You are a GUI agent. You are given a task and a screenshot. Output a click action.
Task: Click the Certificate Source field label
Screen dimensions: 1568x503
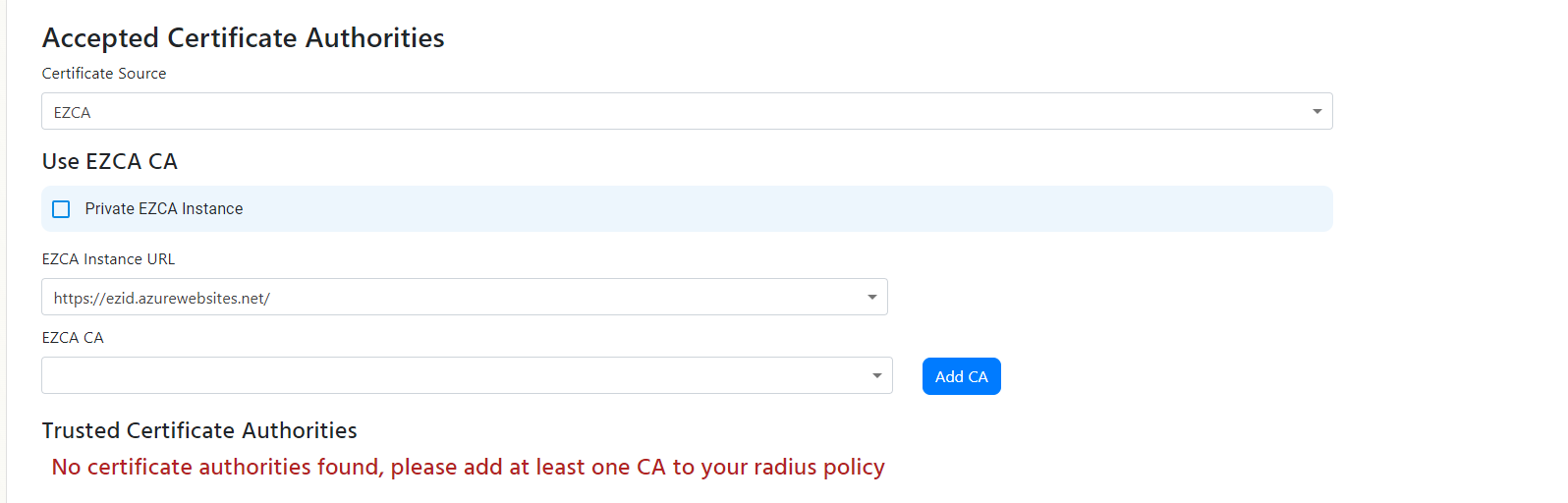[x=104, y=74]
